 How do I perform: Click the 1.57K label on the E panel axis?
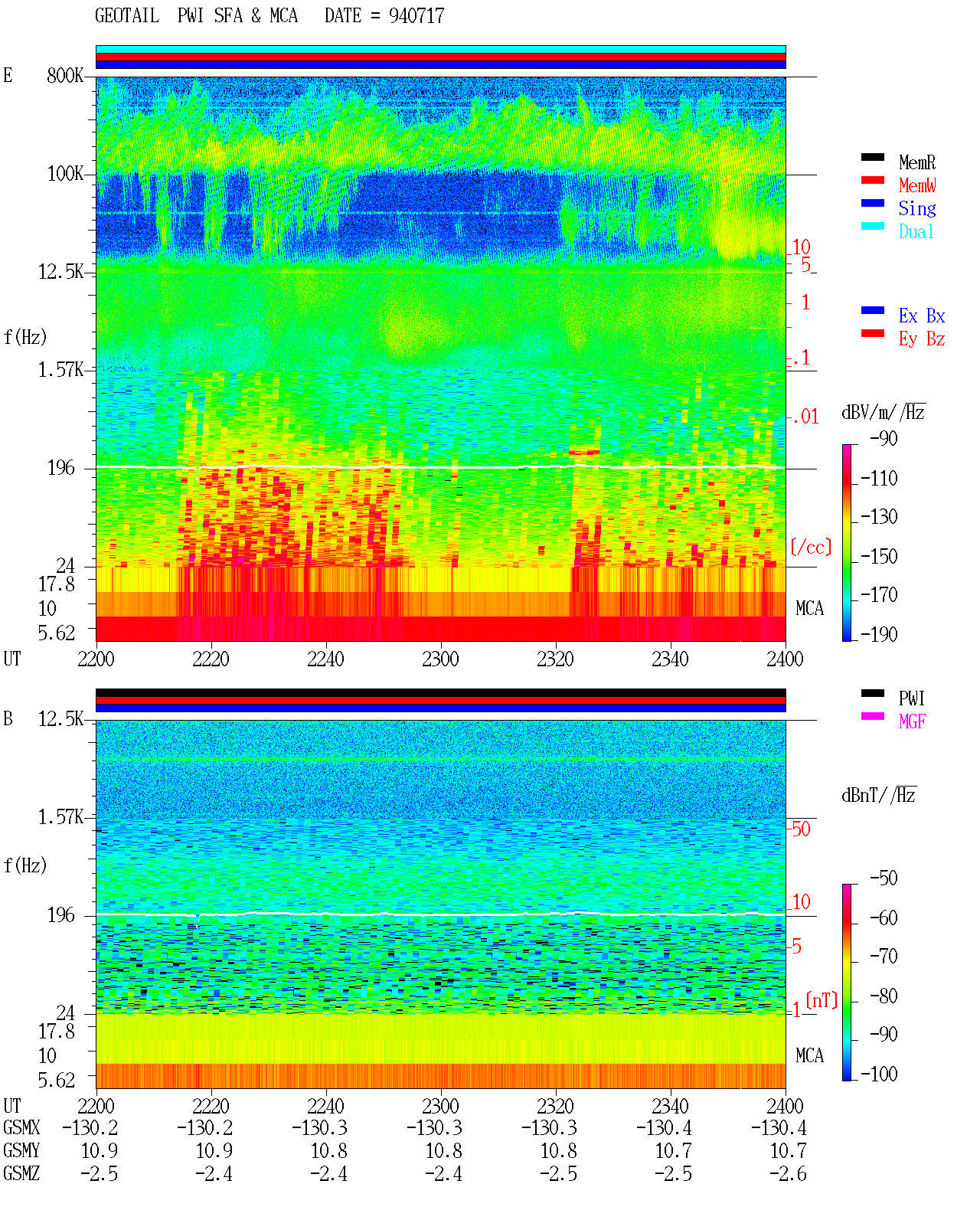[60, 370]
